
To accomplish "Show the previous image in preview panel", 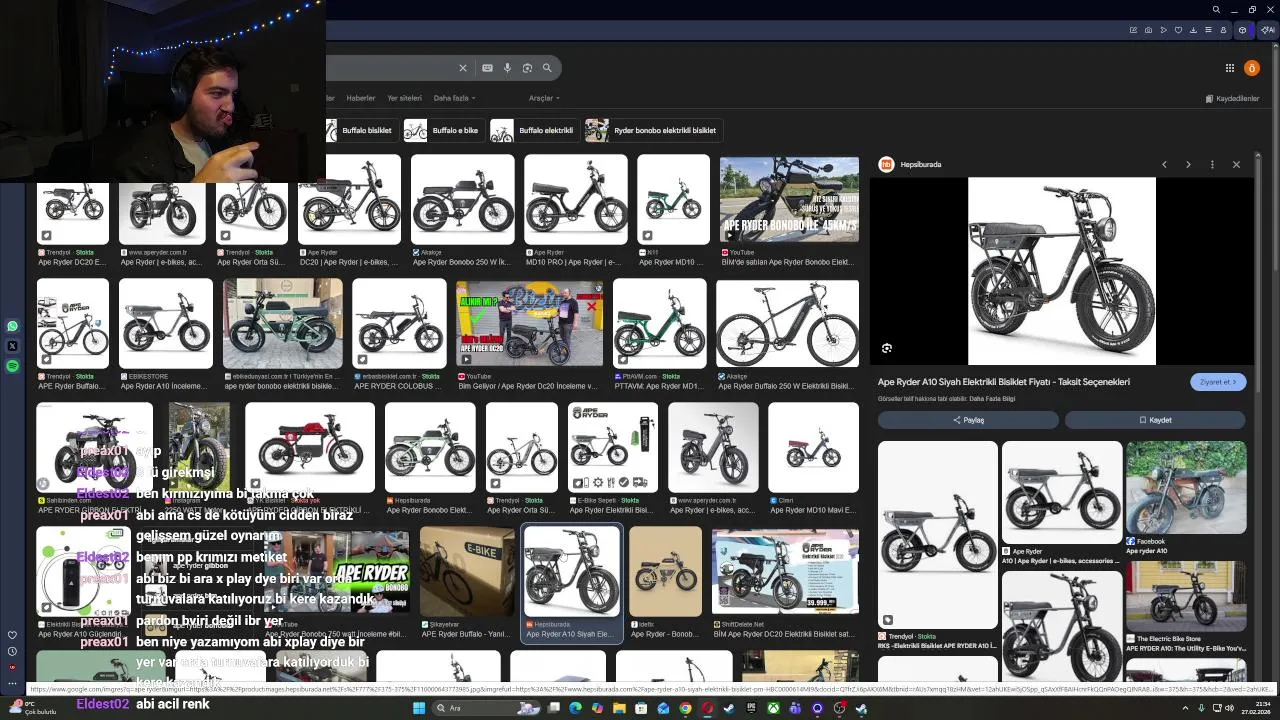I will [x=1164, y=164].
